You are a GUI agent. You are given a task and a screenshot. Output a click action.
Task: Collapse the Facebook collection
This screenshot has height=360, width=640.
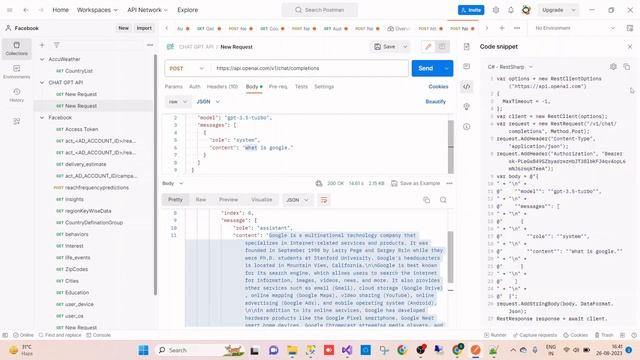[x=42, y=118]
